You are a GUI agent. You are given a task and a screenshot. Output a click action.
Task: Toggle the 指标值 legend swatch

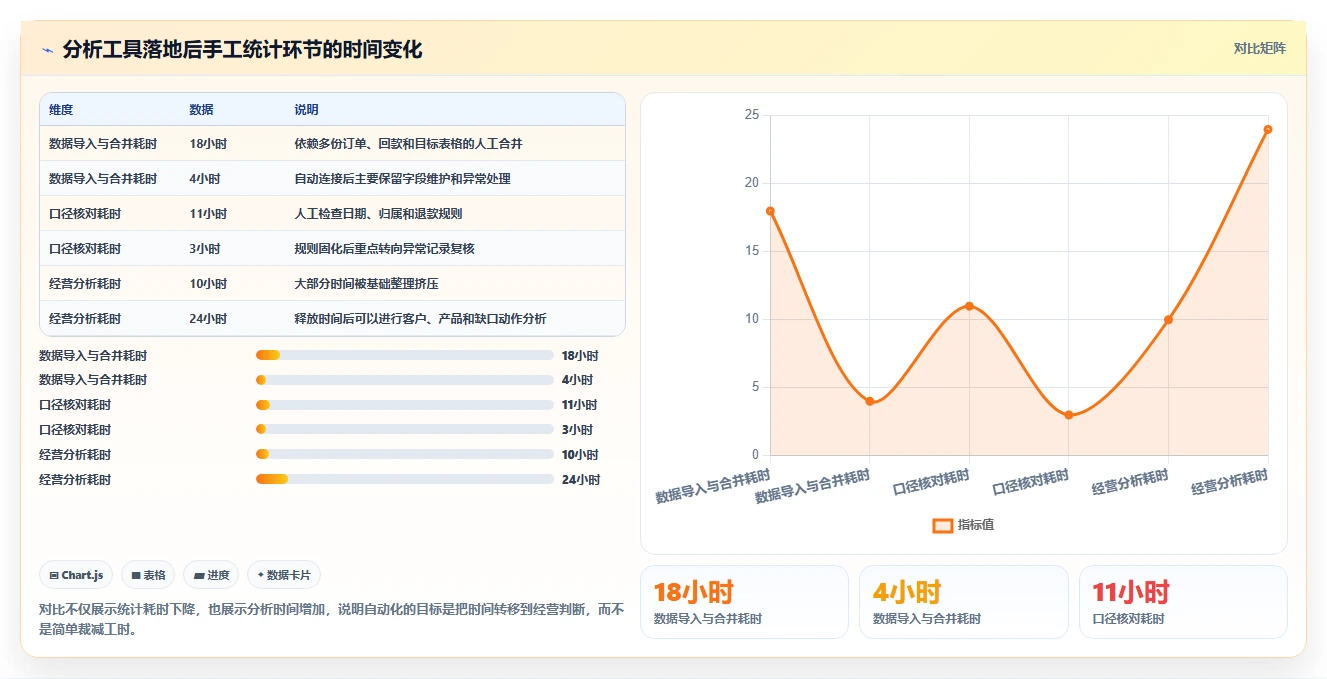(942, 525)
